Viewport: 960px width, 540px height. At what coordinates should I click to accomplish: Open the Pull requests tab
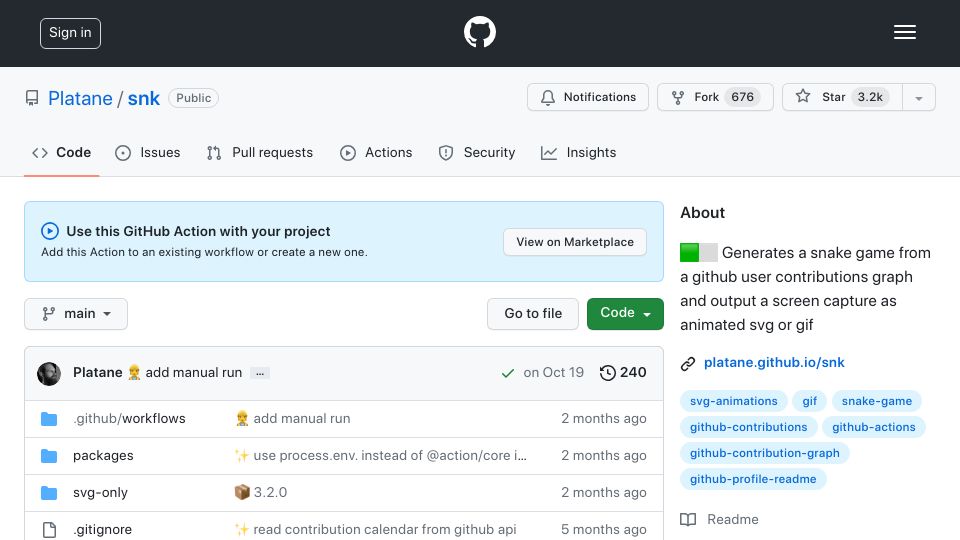260,152
